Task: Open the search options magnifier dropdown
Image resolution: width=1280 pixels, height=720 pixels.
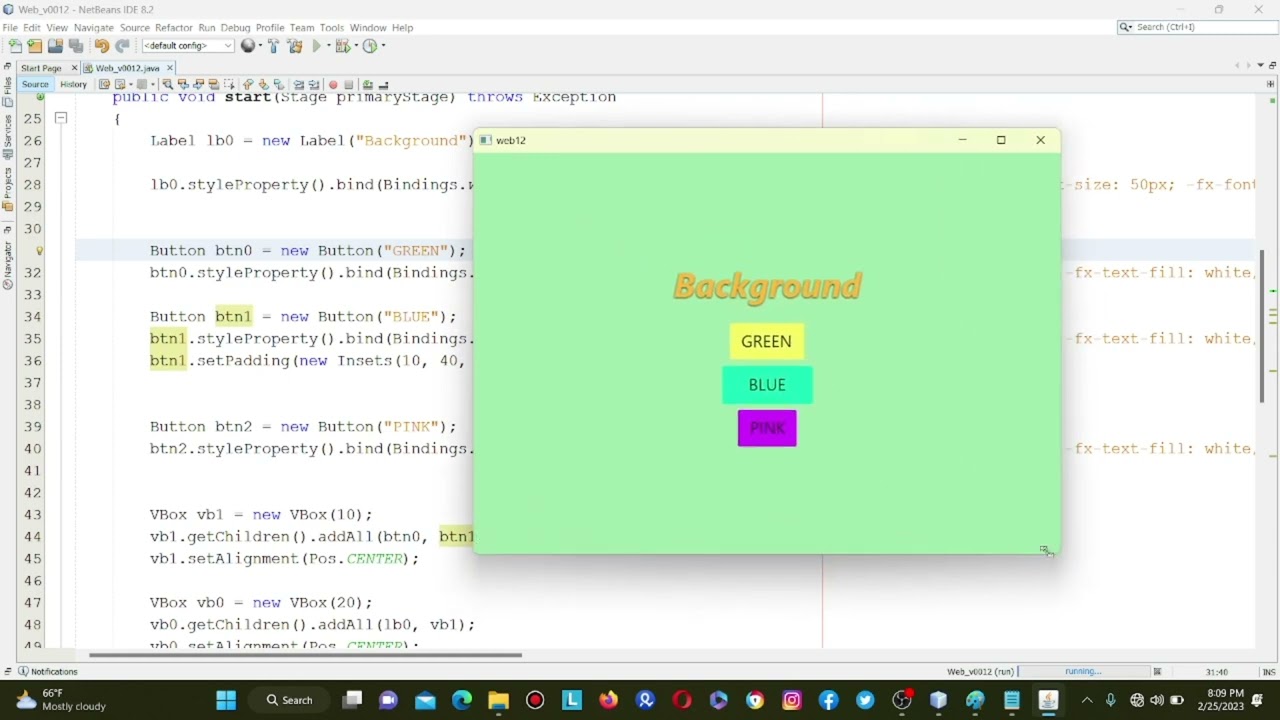Action: pos(1126,27)
